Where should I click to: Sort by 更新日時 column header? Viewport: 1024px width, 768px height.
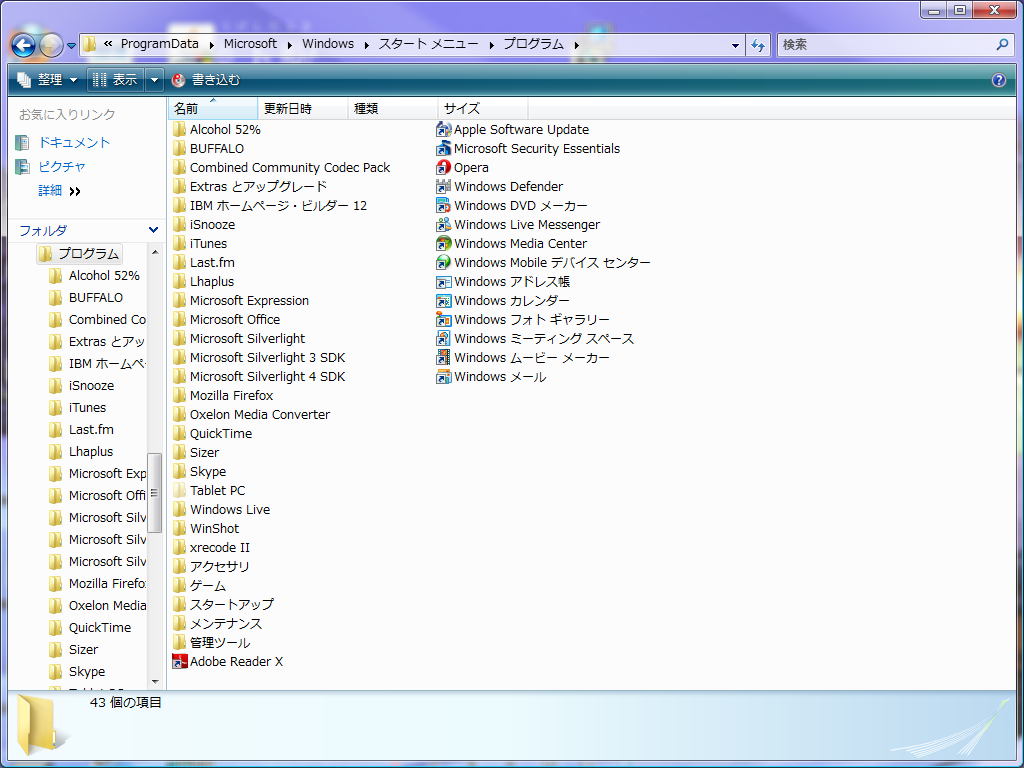pyautogui.click(x=303, y=108)
